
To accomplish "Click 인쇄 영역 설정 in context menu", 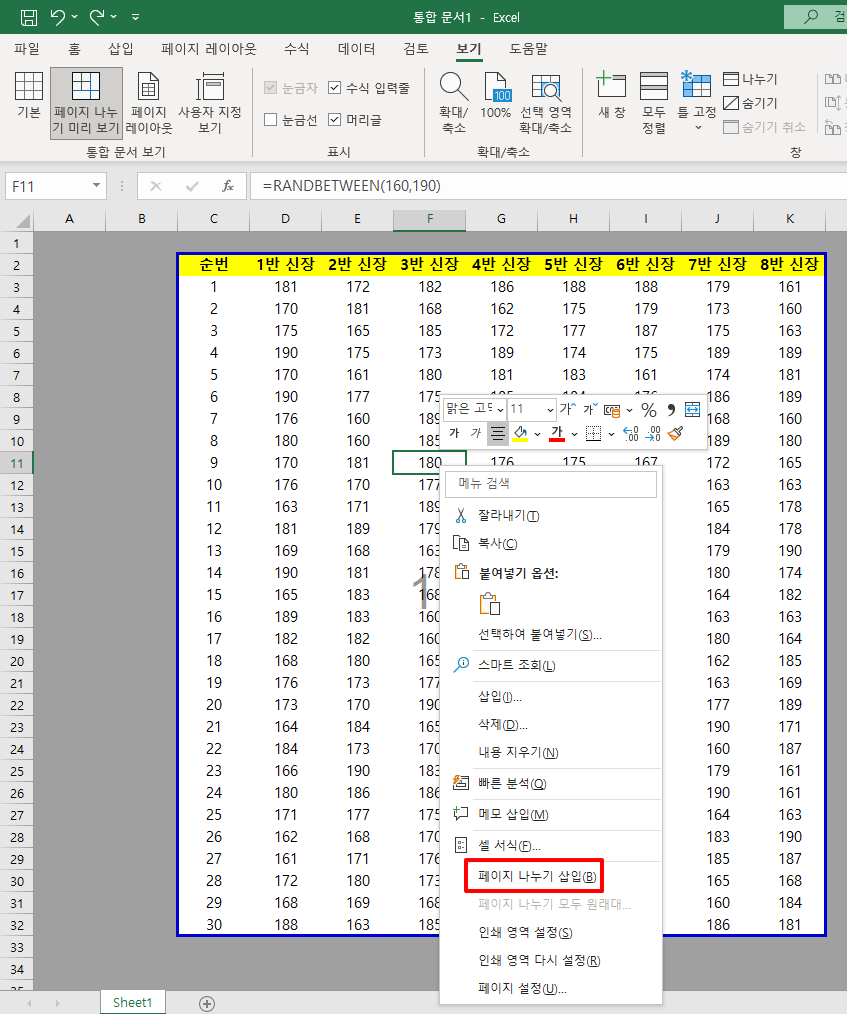I will (x=529, y=932).
